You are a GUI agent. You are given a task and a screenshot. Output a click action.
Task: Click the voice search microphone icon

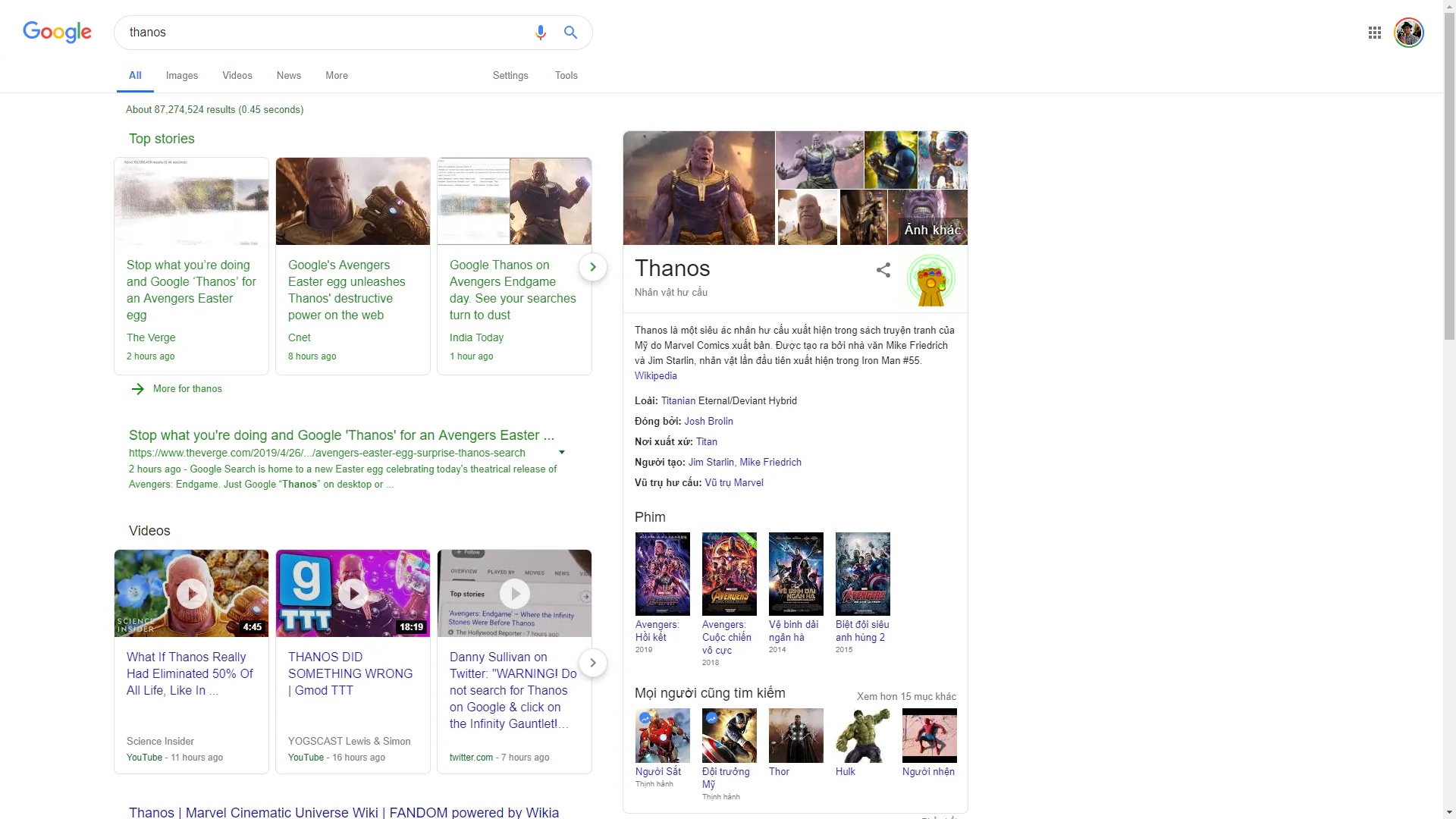540,33
